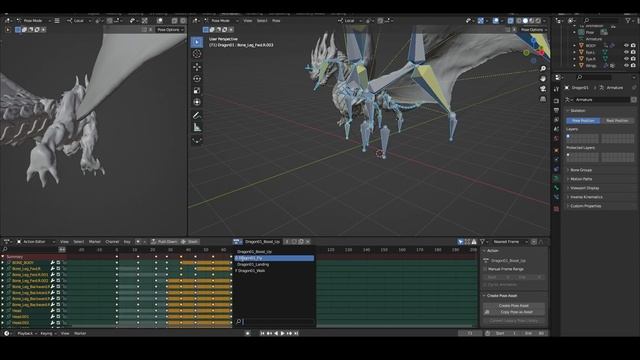Screen dimensions: 640x360
Task: Click the unlink action X icon
Action: click(308, 242)
